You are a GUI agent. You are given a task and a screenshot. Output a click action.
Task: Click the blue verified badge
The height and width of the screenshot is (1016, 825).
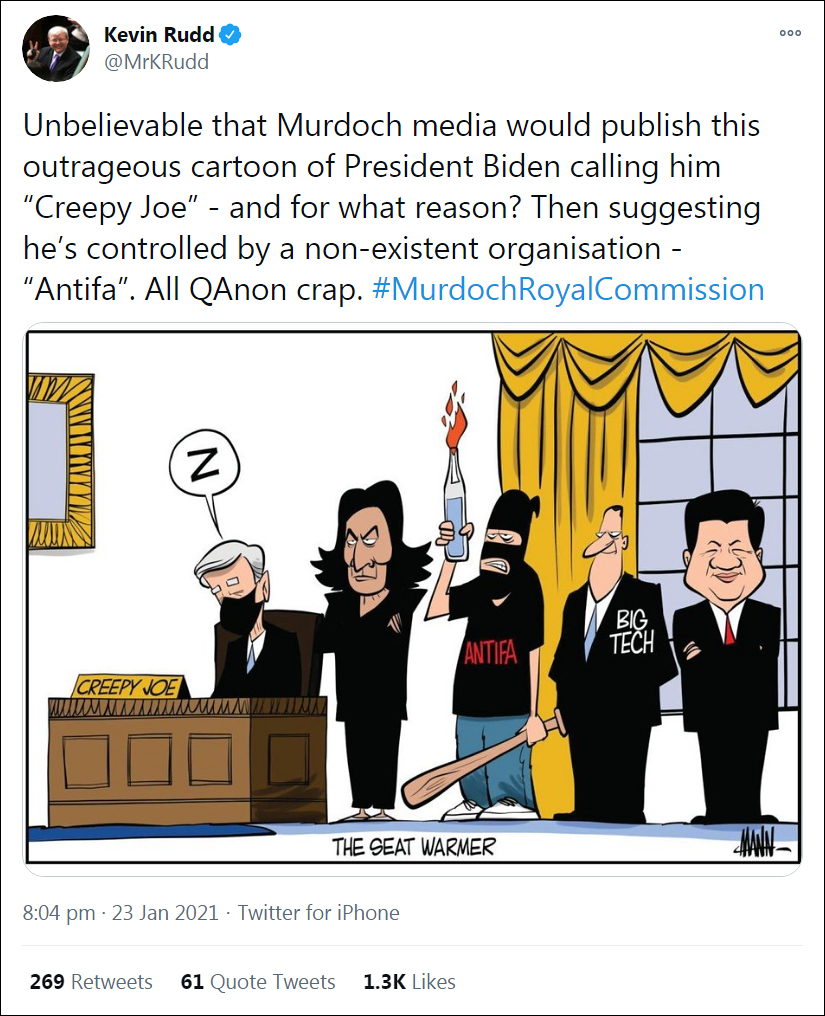[230, 34]
